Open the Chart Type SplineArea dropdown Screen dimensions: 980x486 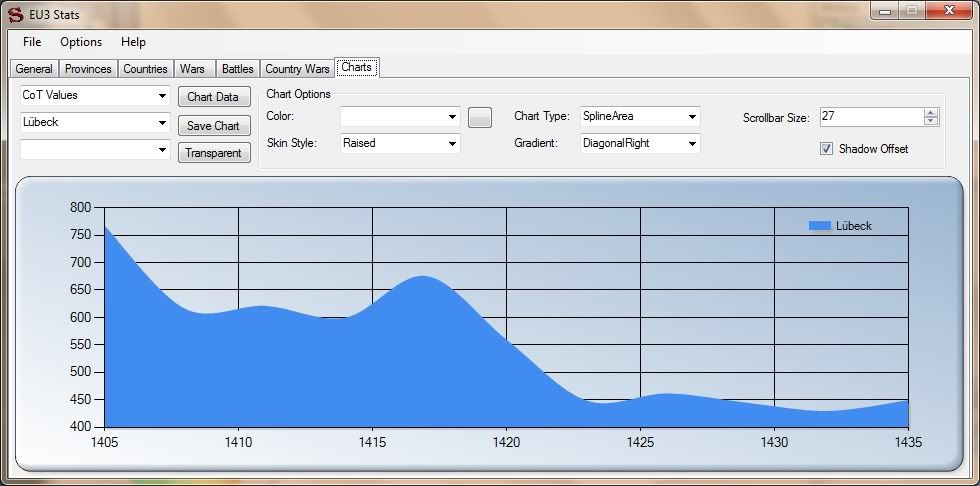692,117
